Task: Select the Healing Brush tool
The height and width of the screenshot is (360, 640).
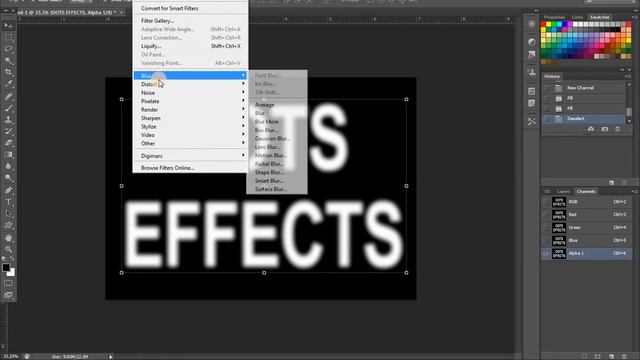Action: [x=8, y=96]
